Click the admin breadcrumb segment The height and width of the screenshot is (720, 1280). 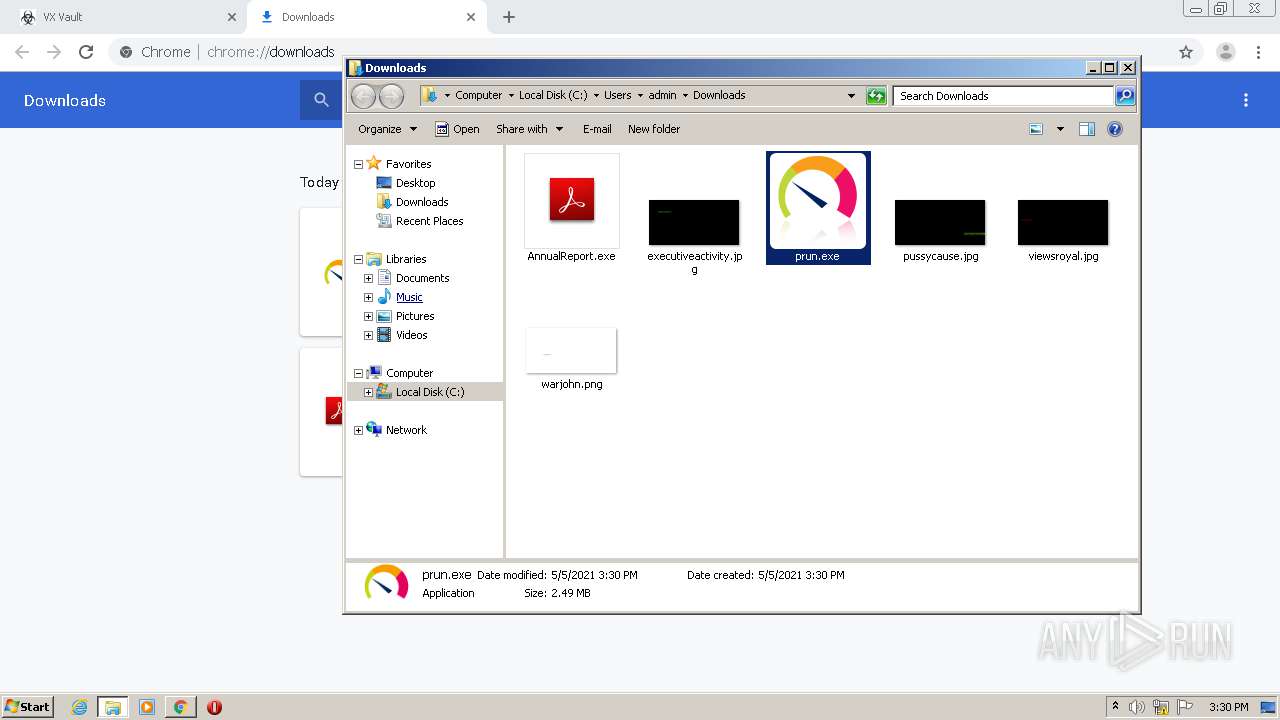coord(663,95)
